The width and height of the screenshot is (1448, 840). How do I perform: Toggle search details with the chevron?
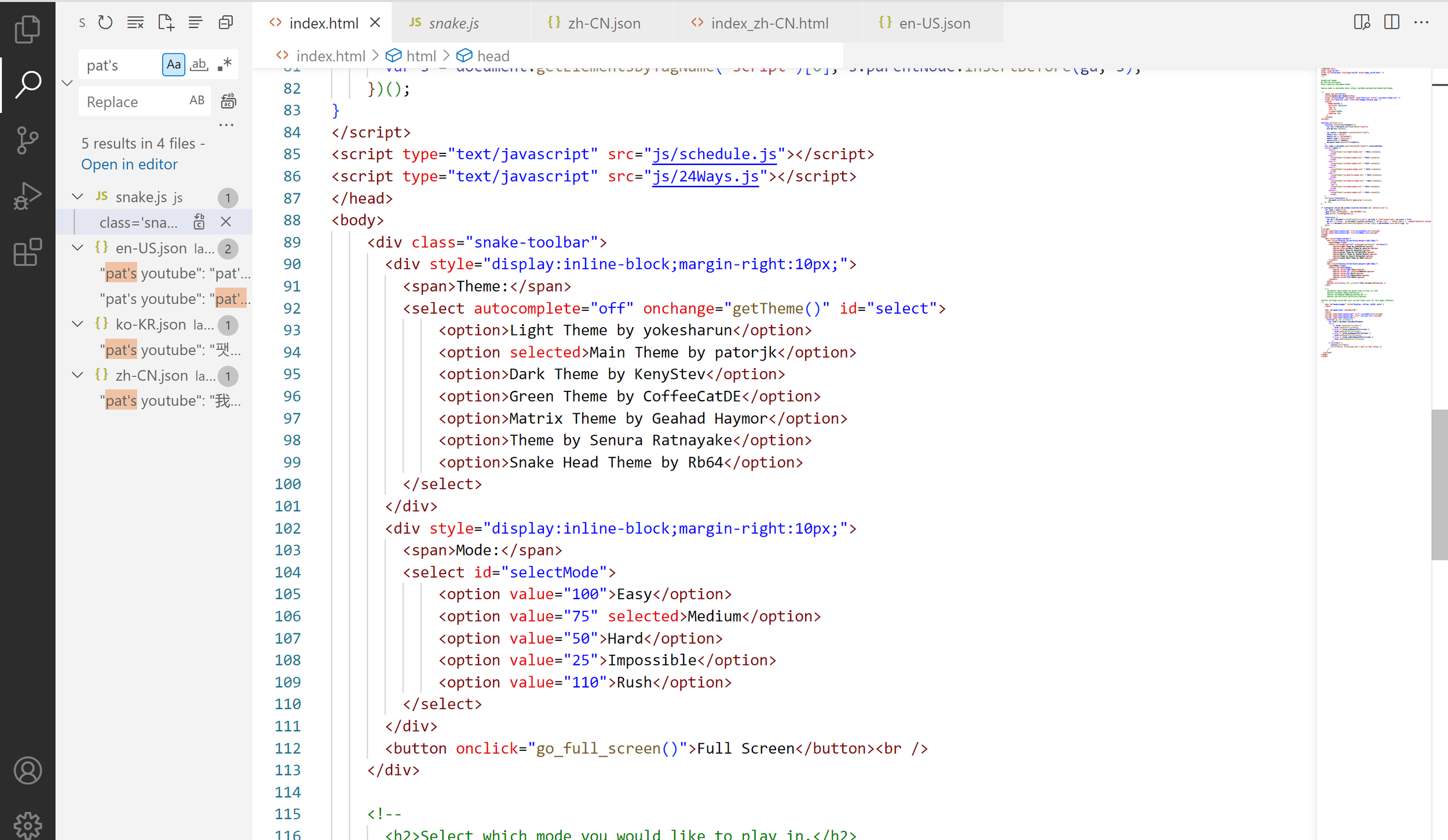click(x=67, y=83)
